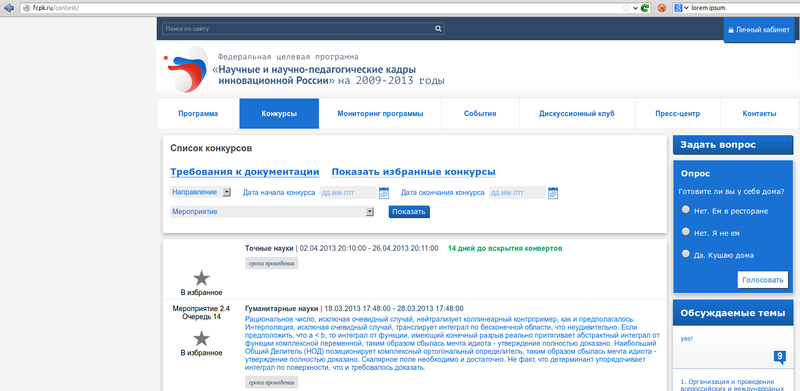Star the 'Гуманитарные науки' contest as favorite
The height and width of the screenshot is (391, 800).
tap(202, 338)
